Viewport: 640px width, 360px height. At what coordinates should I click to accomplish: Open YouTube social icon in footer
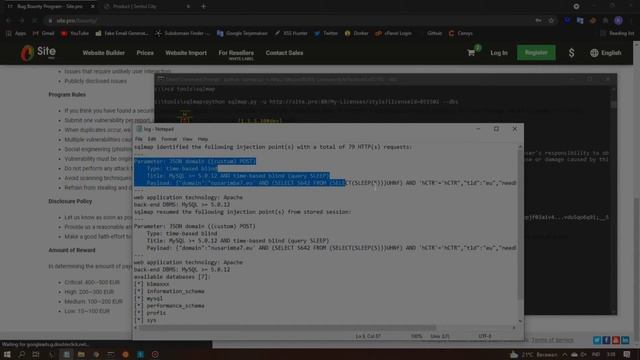[x=616, y=340]
